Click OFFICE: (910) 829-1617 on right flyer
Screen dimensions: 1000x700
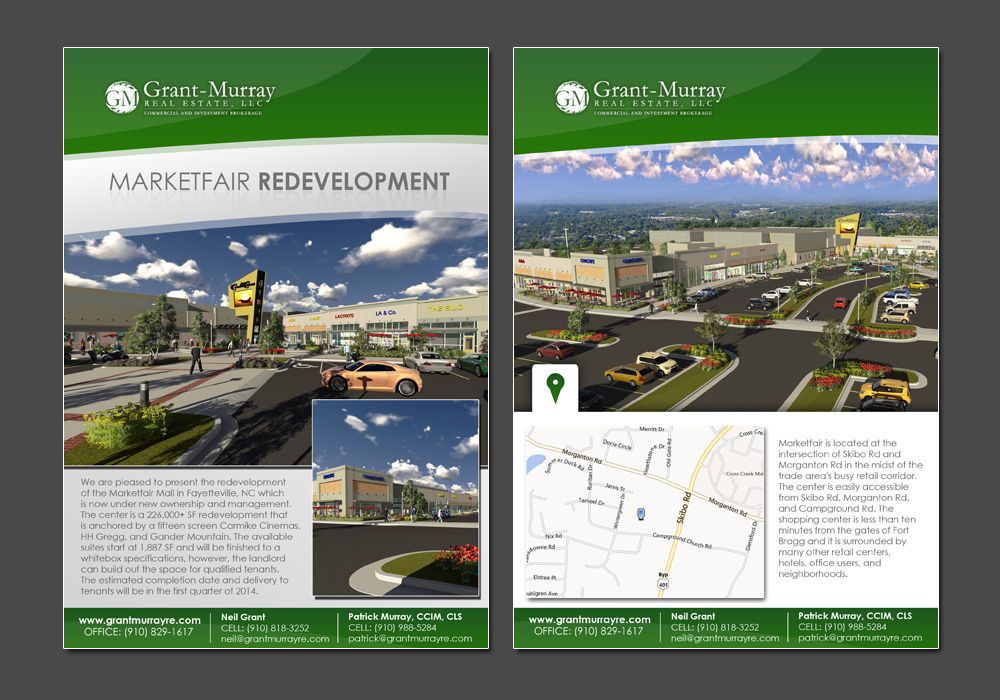pyautogui.click(x=588, y=631)
